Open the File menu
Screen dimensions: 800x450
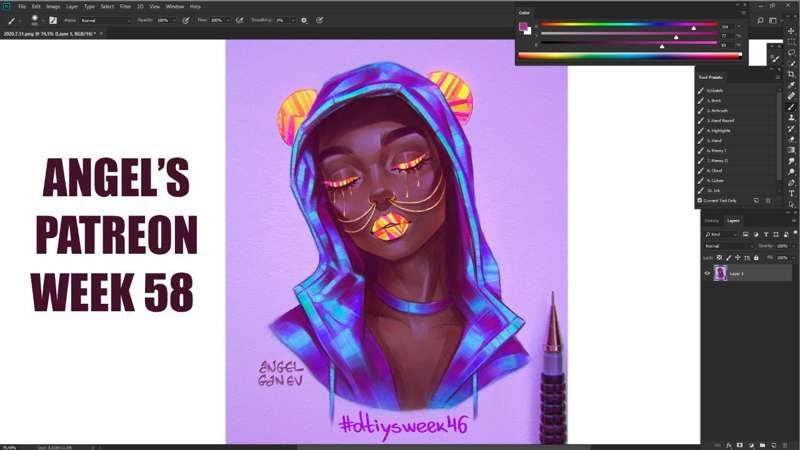click(x=22, y=7)
